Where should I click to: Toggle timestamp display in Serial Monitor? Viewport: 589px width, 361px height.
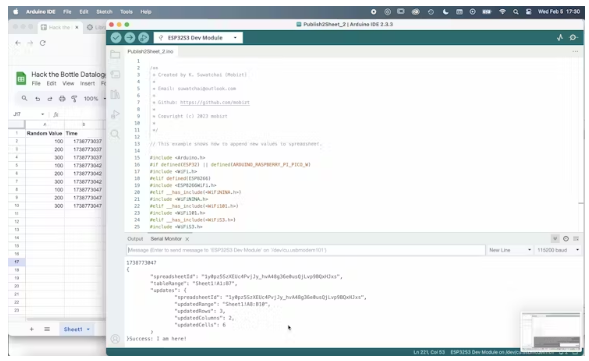(566, 239)
